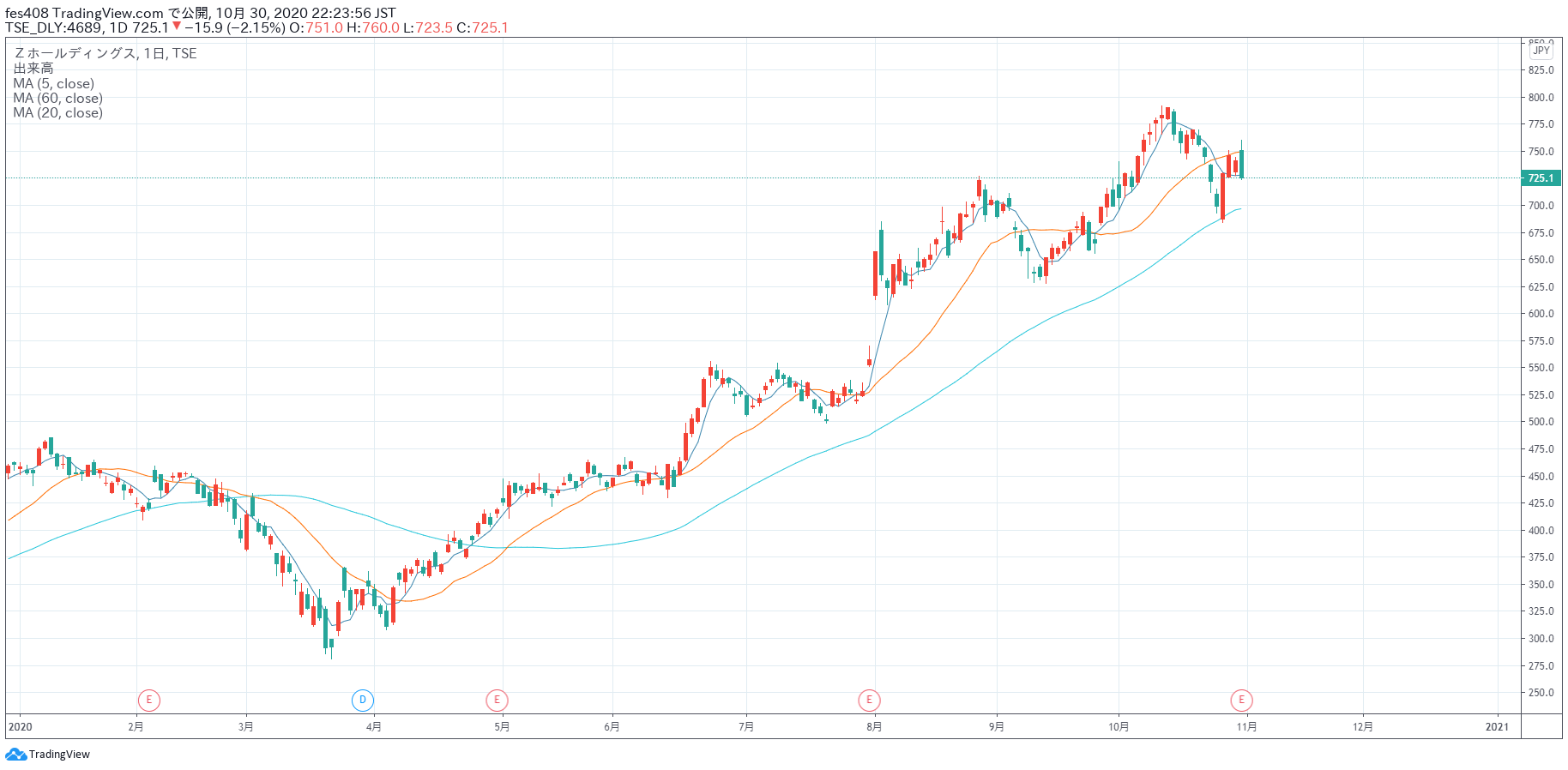The image size is (1568, 770).
Task: Click the 800.0 level on price axis
Action: tap(1541, 98)
